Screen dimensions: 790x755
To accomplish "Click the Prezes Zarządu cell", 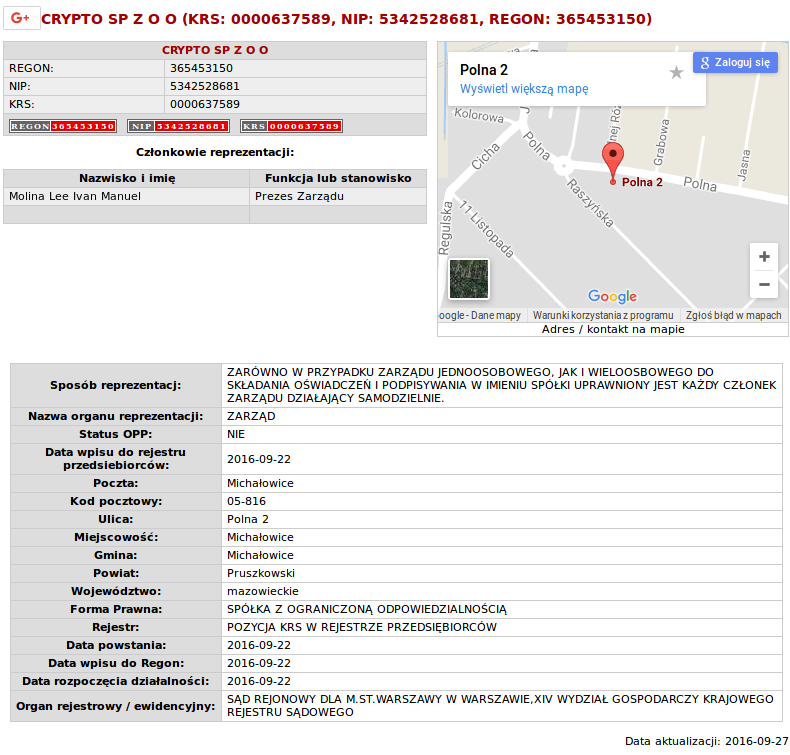I will tap(338, 196).
